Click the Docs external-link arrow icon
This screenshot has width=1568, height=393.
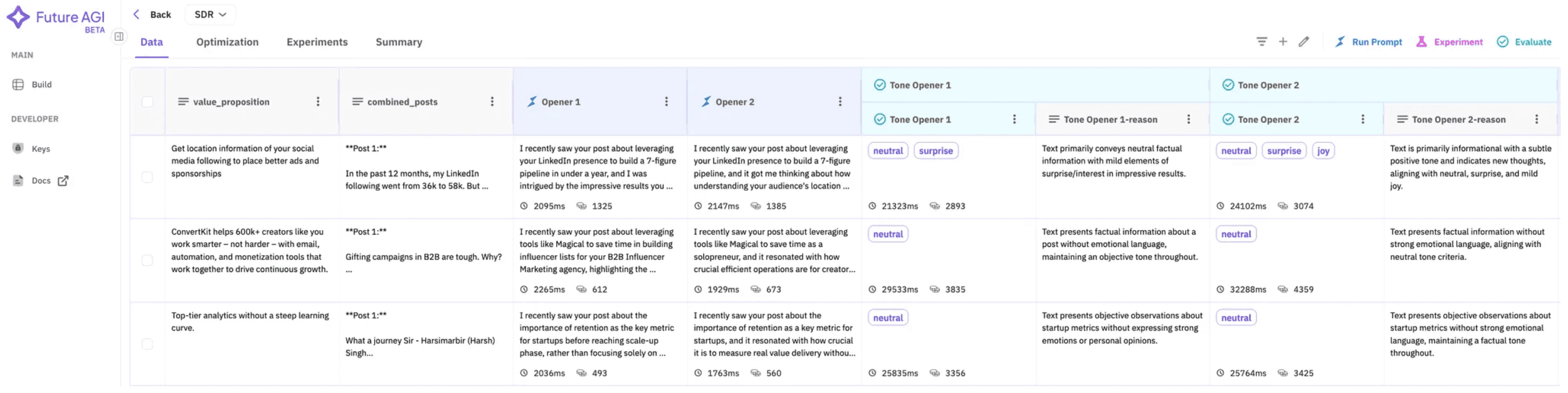tap(63, 181)
